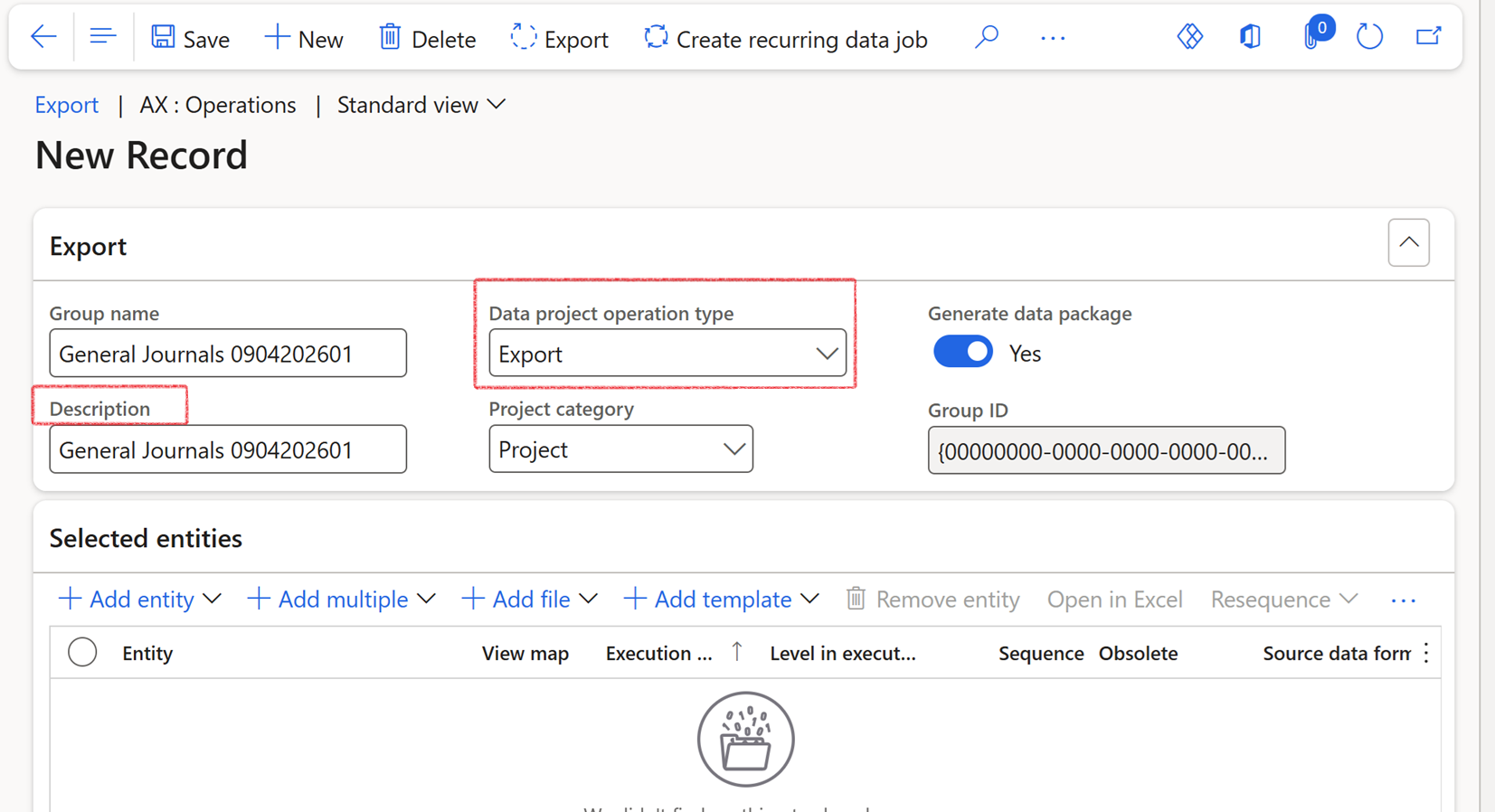Open the navigation pane hamburger icon
The height and width of the screenshot is (812, 1495).
[103, 37]
